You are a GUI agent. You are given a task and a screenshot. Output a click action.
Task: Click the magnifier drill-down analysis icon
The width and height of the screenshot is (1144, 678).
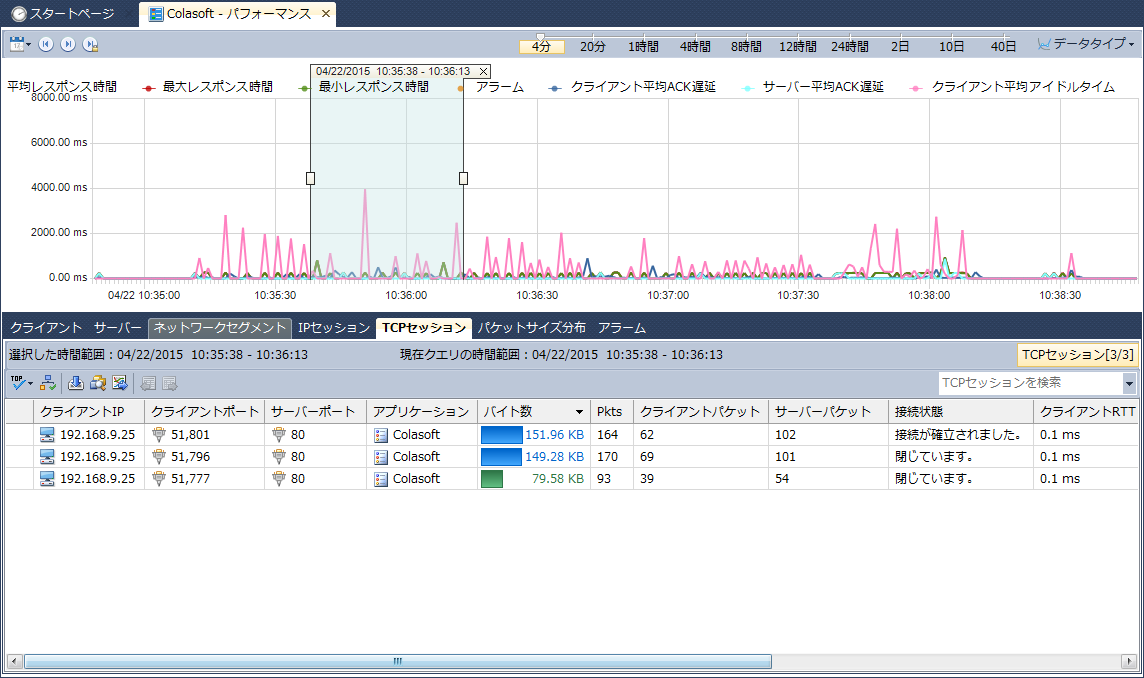tap(98, 383)
